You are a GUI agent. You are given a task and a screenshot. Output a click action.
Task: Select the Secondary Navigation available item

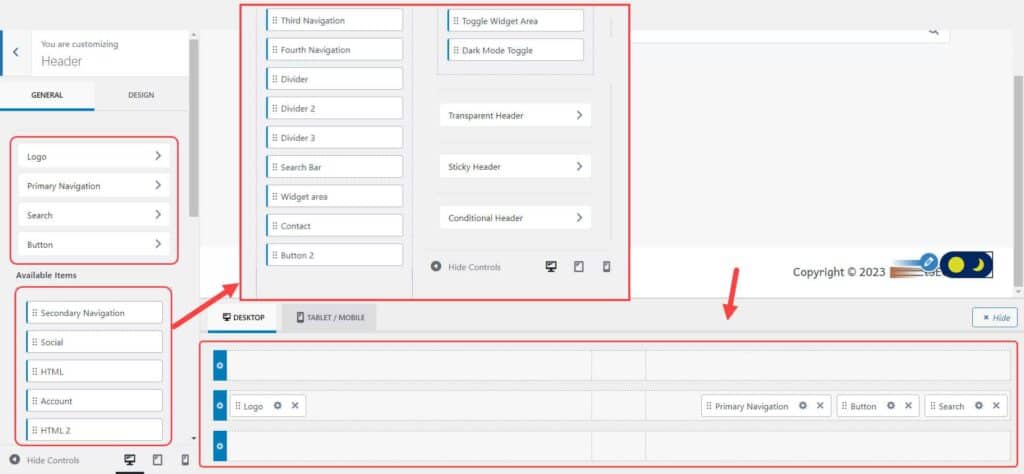pyautogui.click(x=94, y=313)
